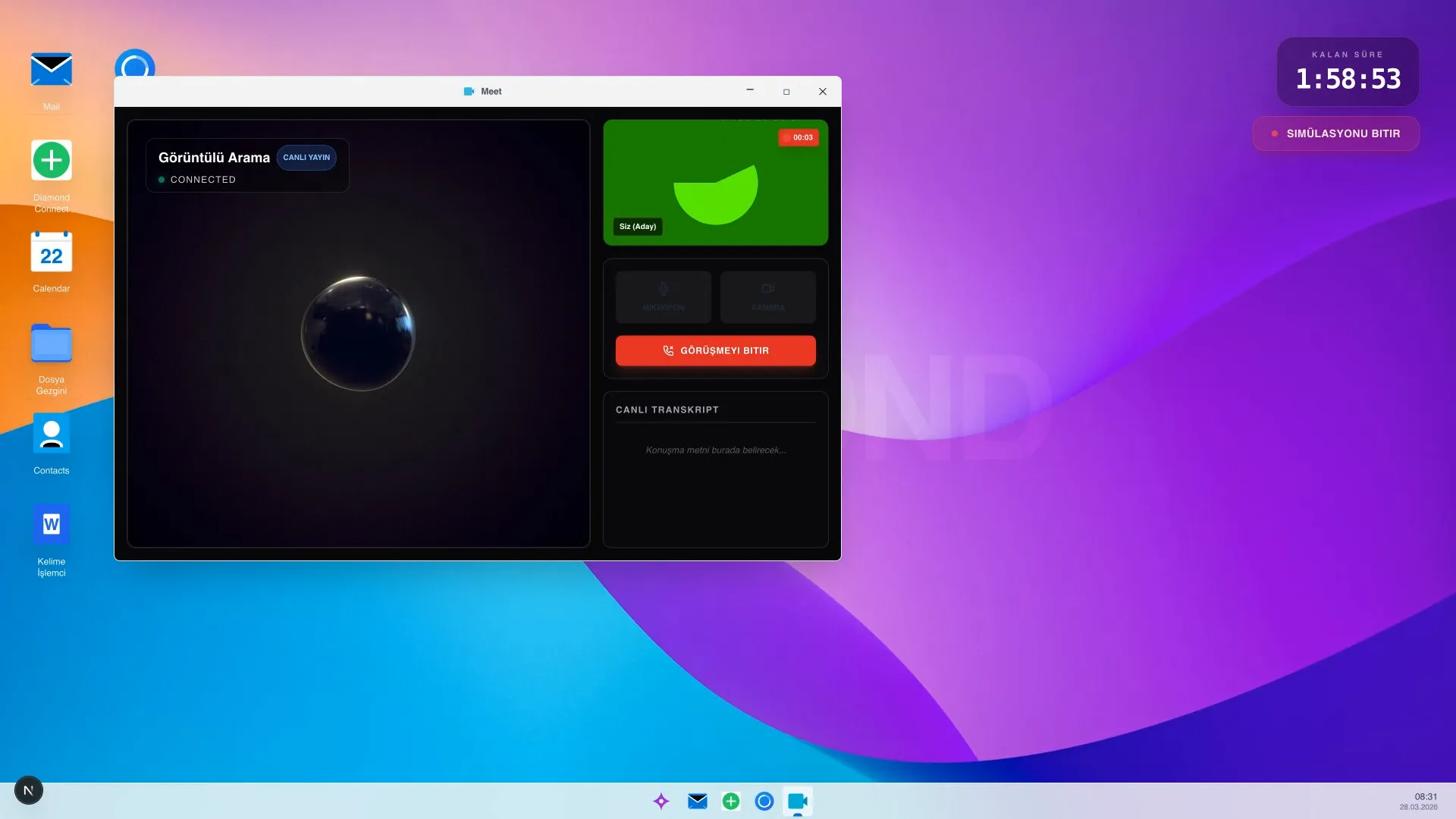1456x819 pixels.
Task: Click the Kalan Süre countdown timer
Action: click(1348, 72)
